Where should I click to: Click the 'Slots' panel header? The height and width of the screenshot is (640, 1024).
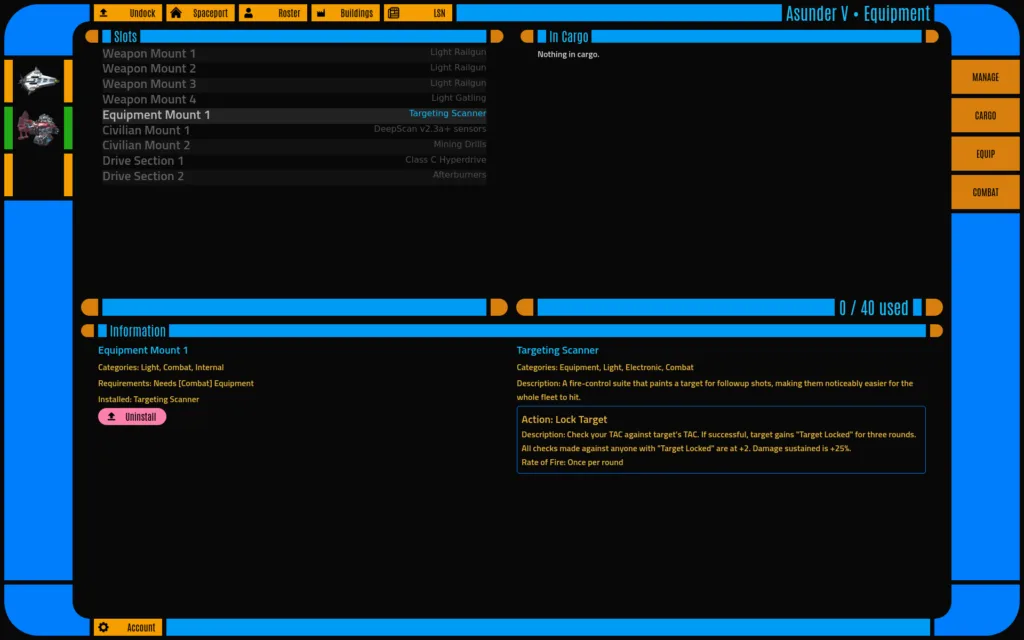[x=125, y=37]
